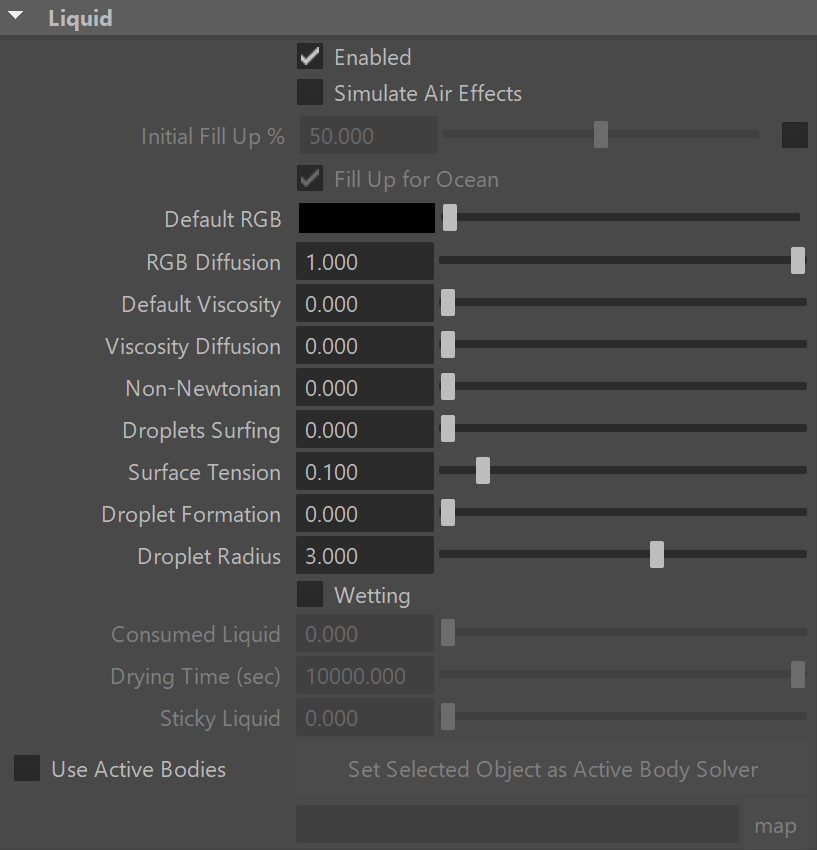Click the Droplet Radius slider handle
The height and width of the screenshot is (850, 817).
click(x=657, y=555)
